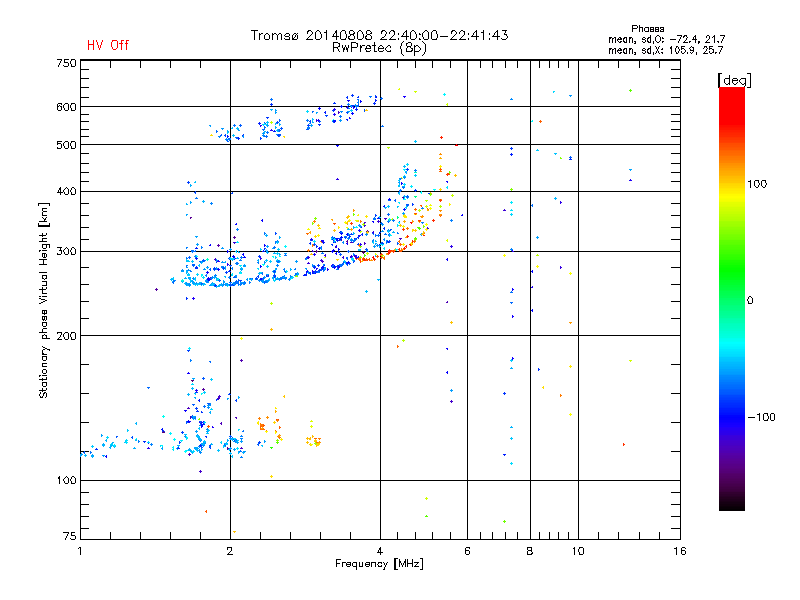Click the '[deg]' colorbar unit label

pos(734,80)
